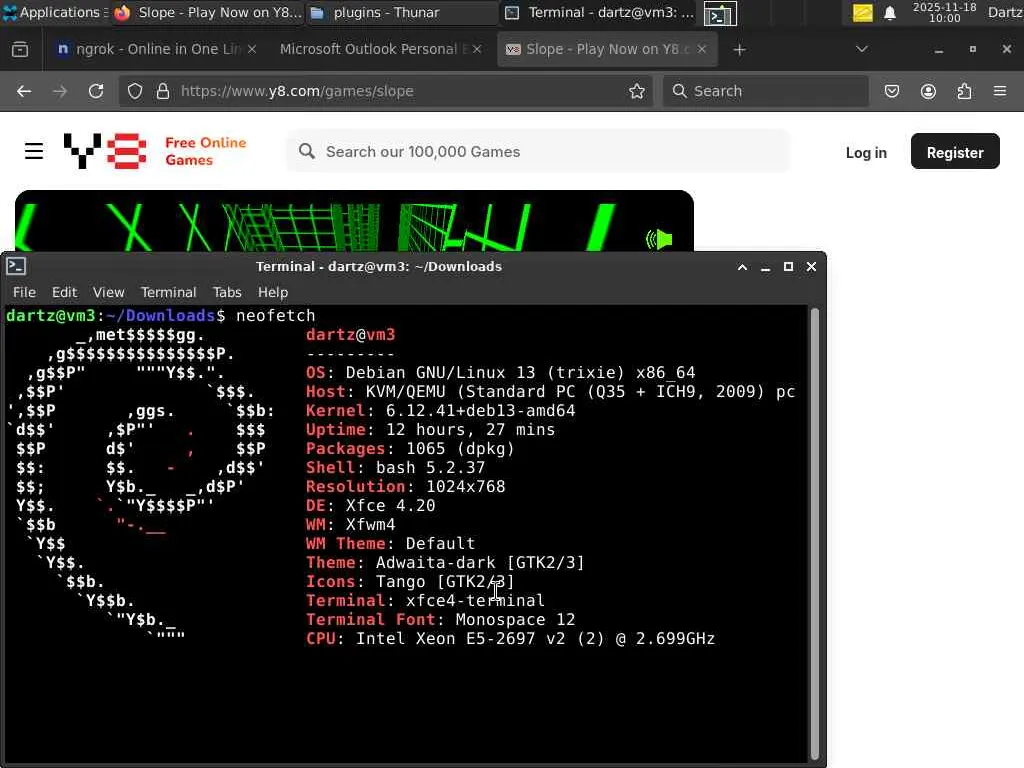Click the panel clock showing 2025-11-18
The width and height of the screenshot is (1024, 768).
pos(944,12)
